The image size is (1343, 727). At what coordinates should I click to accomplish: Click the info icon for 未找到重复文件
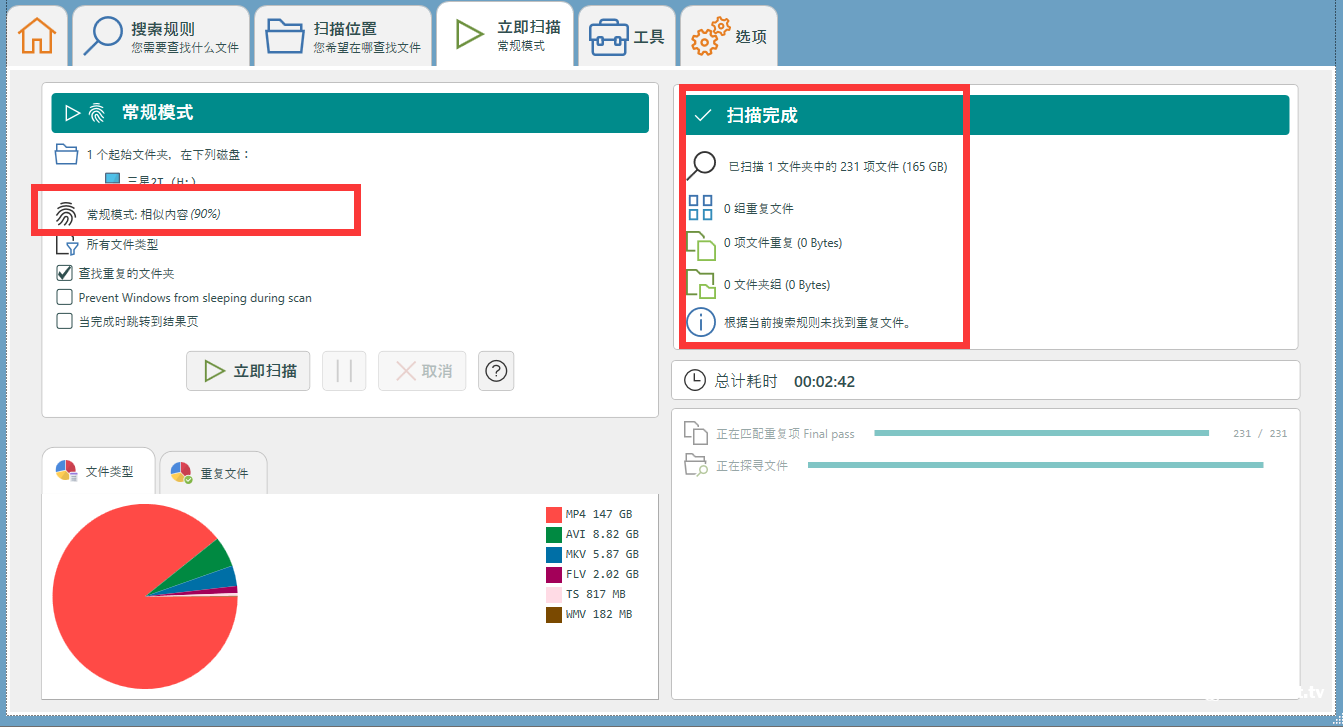[701, 322]
